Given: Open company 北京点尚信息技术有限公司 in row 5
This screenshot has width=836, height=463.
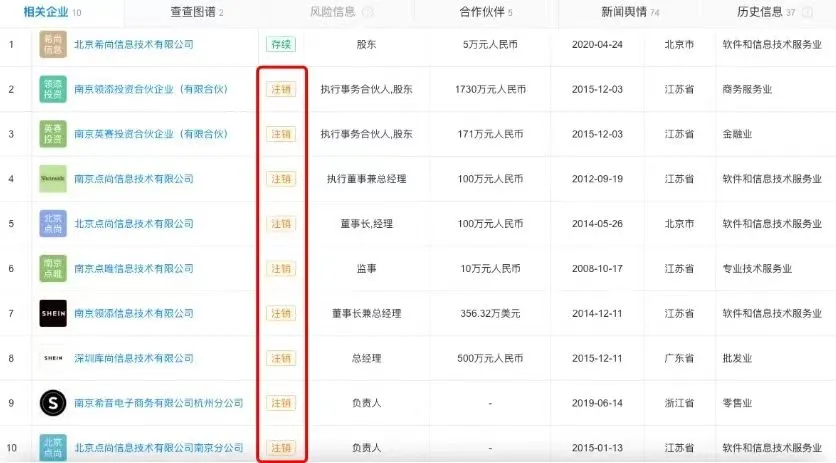Looking at the screenshot, I should [133, 223].
